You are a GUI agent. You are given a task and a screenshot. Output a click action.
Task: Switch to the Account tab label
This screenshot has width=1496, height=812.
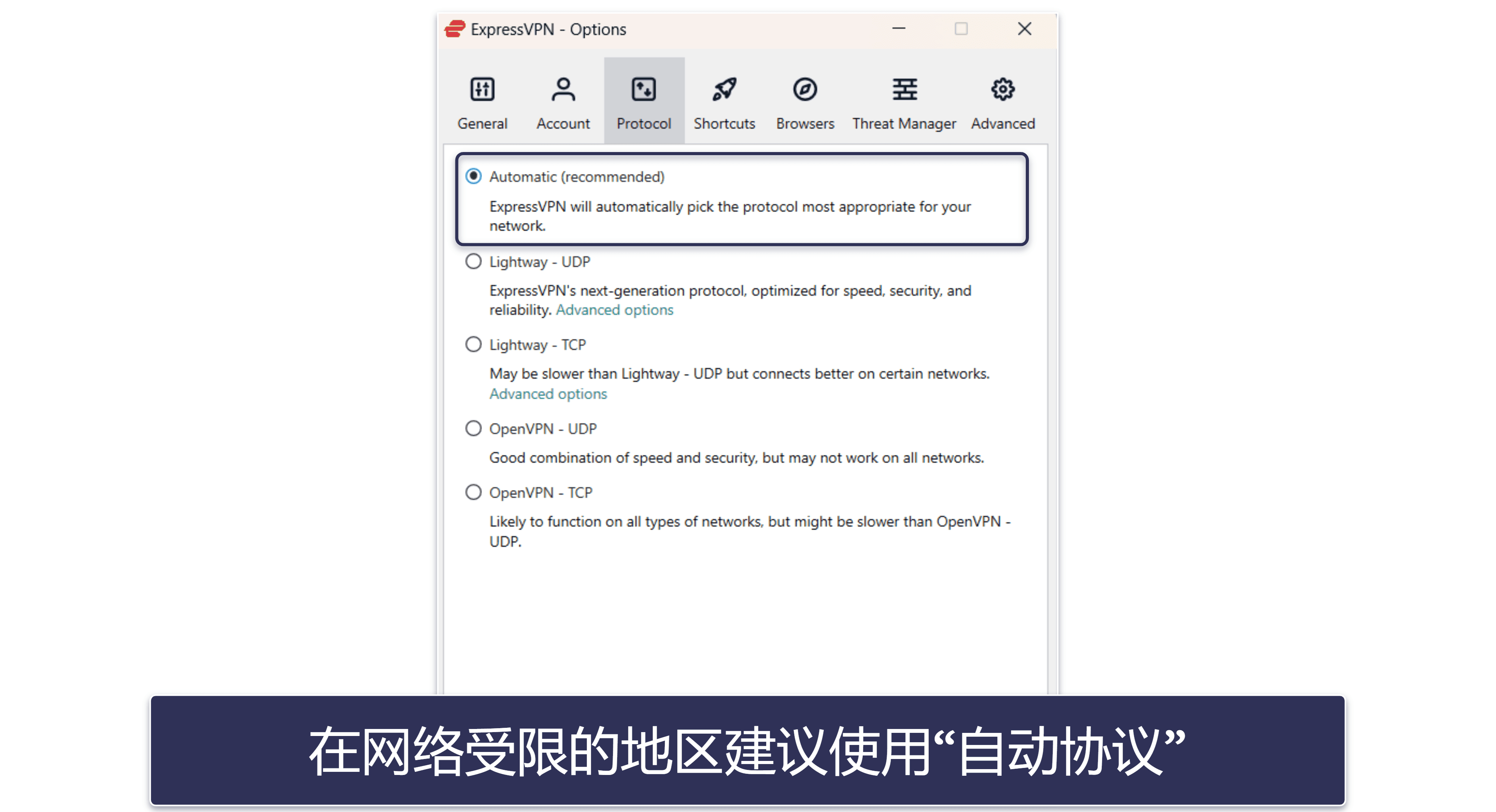point(563,124)
